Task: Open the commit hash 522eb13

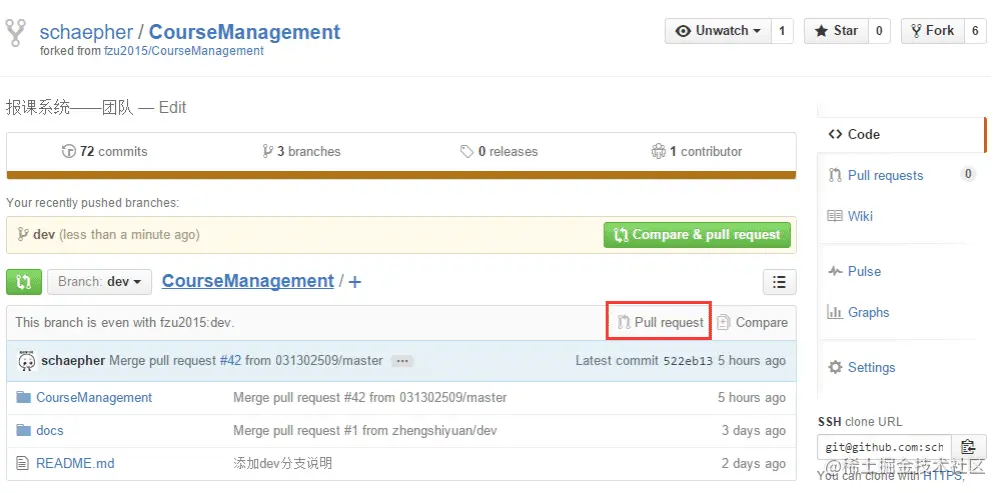Action: point(688,361)
